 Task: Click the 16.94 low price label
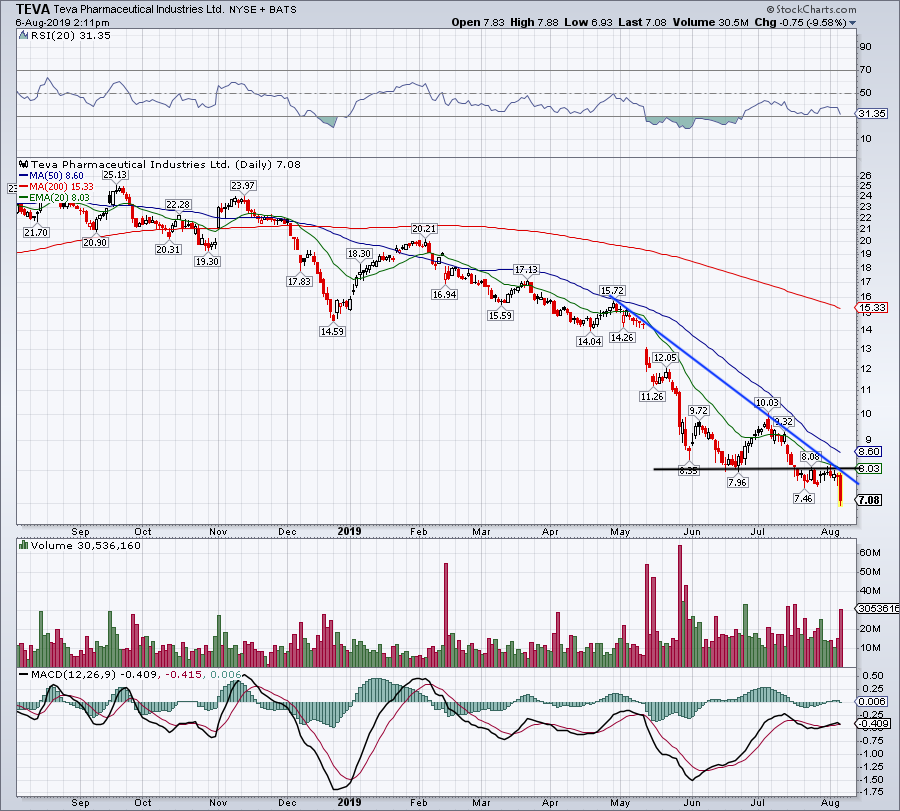[x=444, y=294]
